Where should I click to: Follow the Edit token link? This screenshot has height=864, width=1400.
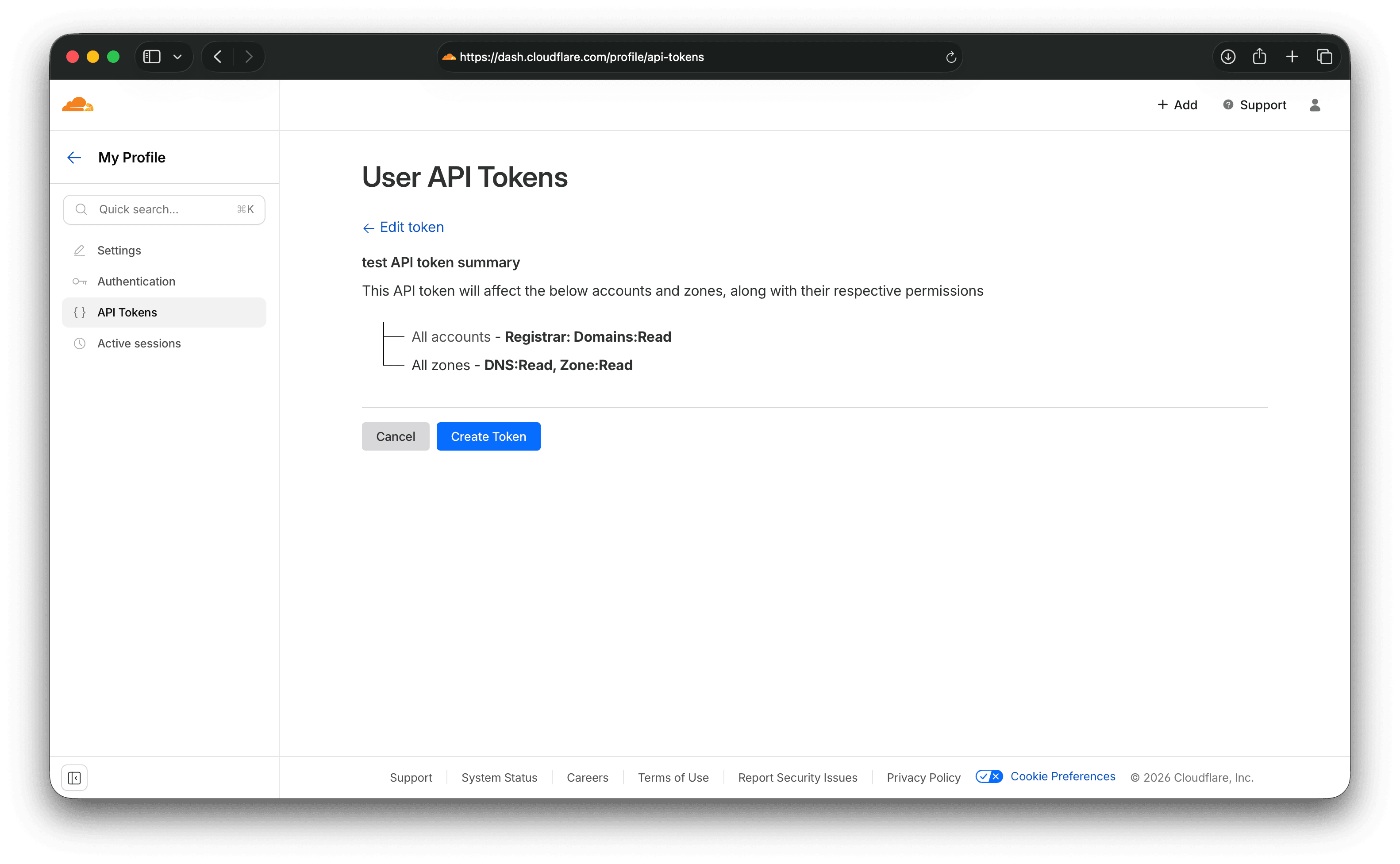[411, 227]
